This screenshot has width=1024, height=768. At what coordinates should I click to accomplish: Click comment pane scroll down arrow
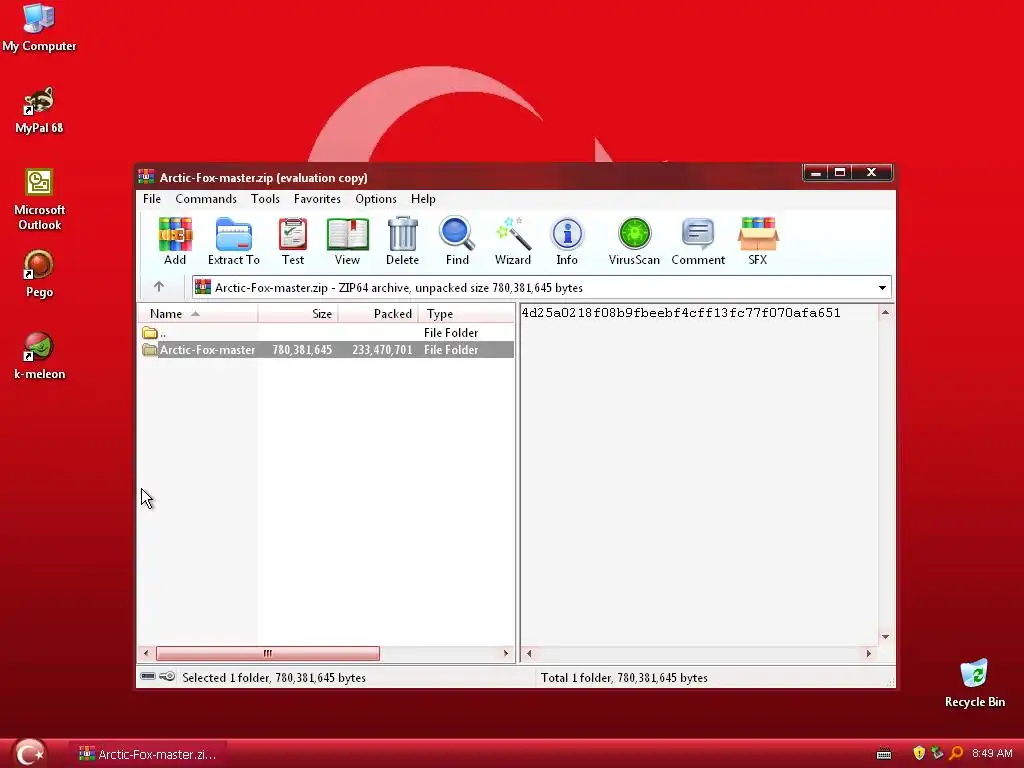pos(886,637)
